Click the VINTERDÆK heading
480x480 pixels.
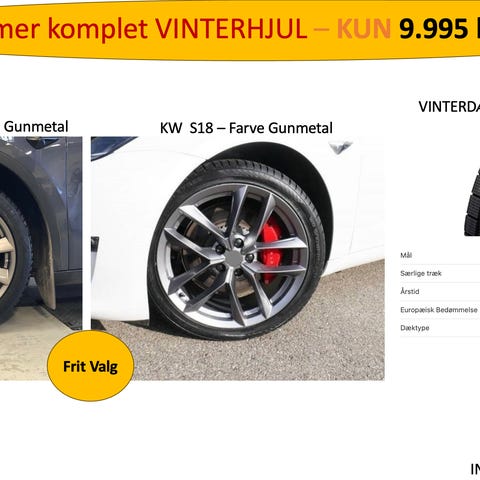[x=449, y=107]
